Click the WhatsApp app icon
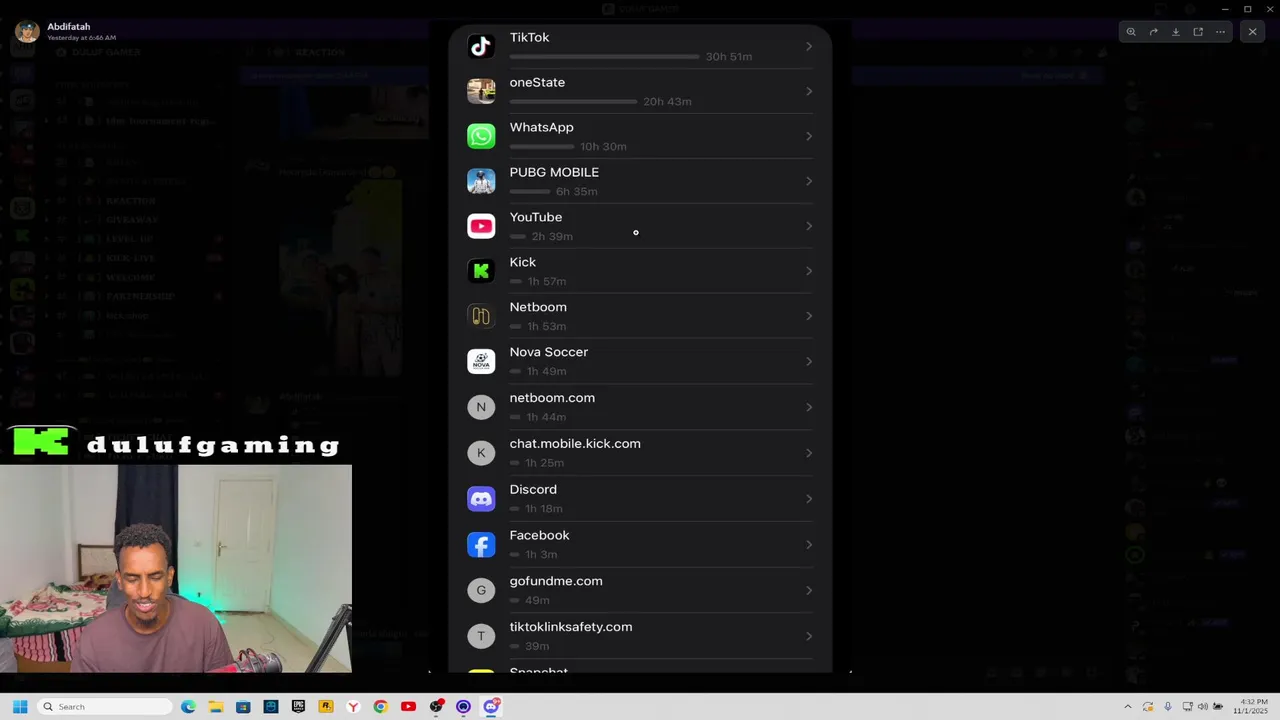Screen dimensions: 1280x720 (x=481, y=136)
